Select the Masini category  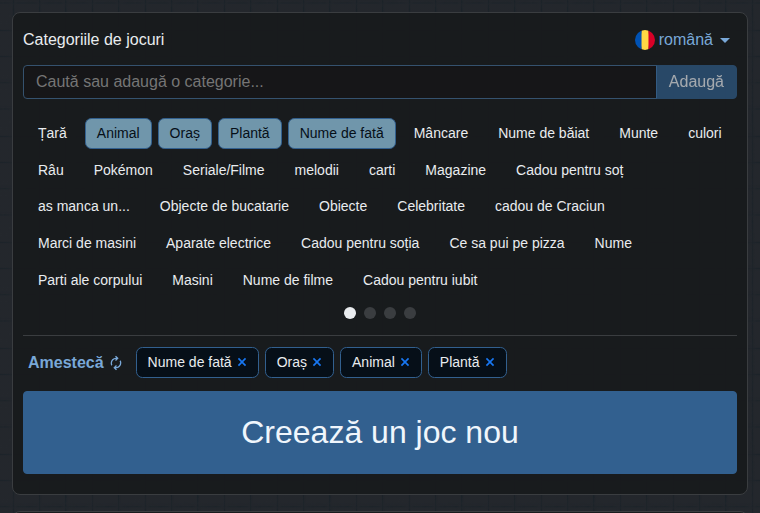click(x=192, y=280)
